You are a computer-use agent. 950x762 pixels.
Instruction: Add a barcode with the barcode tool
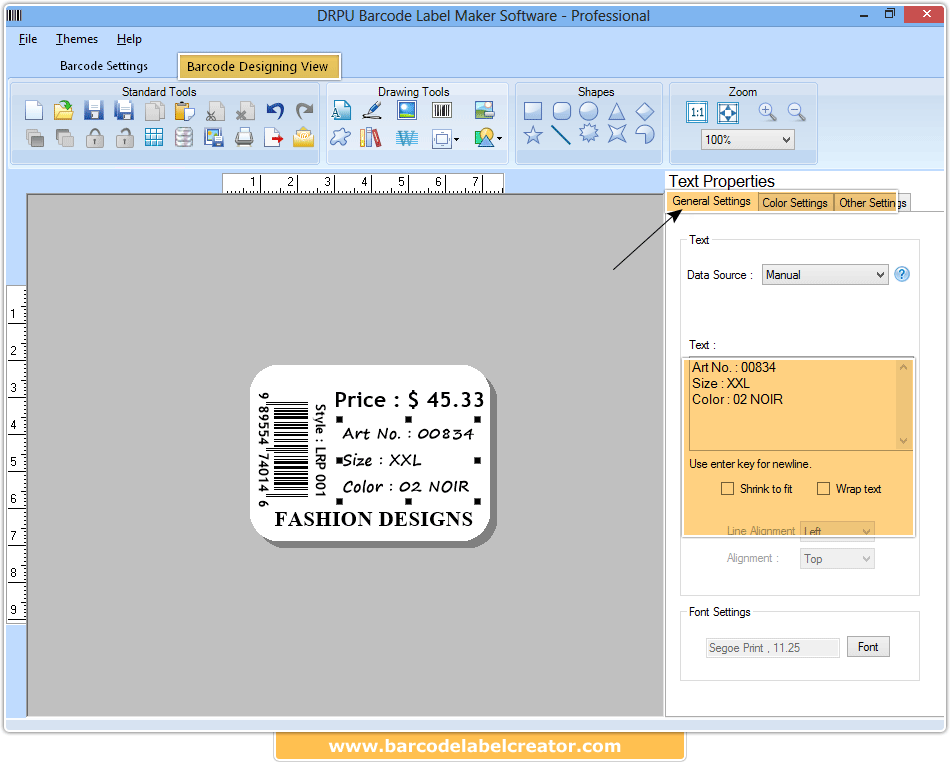point(442,111)
